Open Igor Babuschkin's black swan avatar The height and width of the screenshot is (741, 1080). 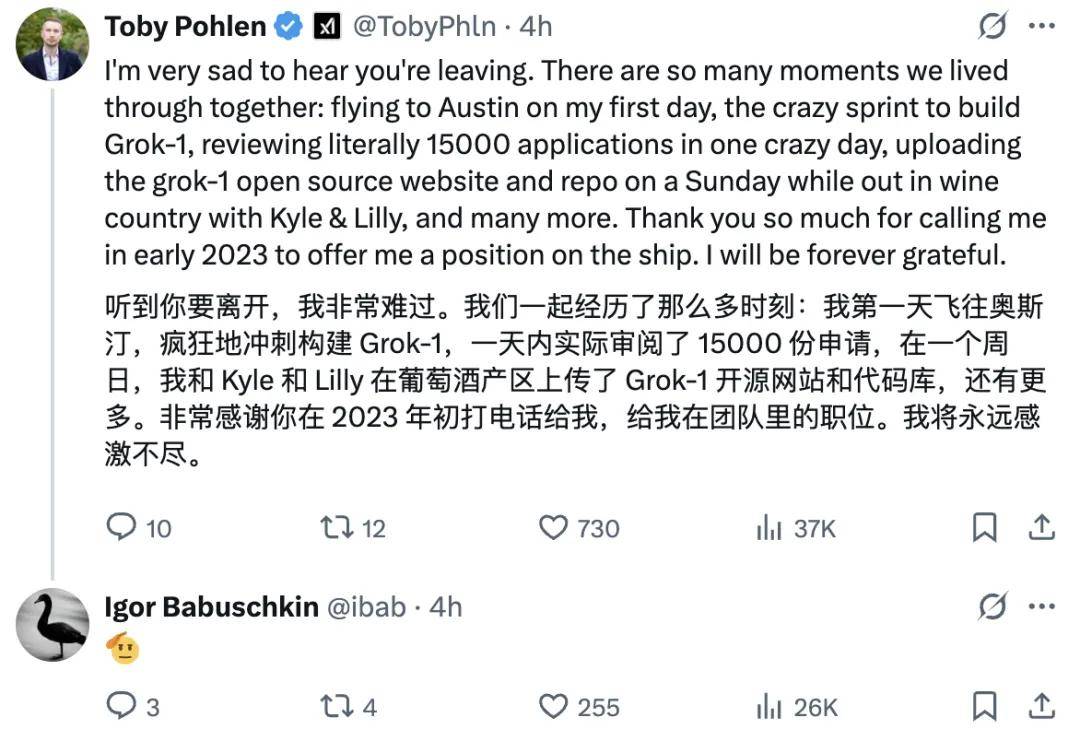point(52,625)
